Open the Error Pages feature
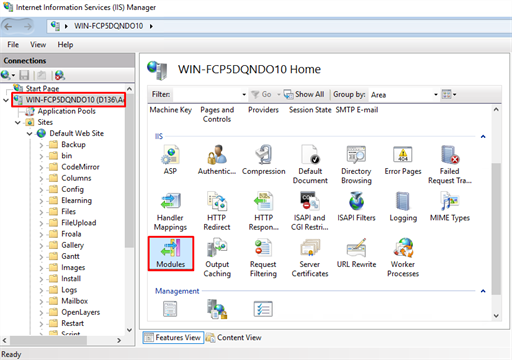The height and width of the screenshot is (360, 512). coord(403,160)
